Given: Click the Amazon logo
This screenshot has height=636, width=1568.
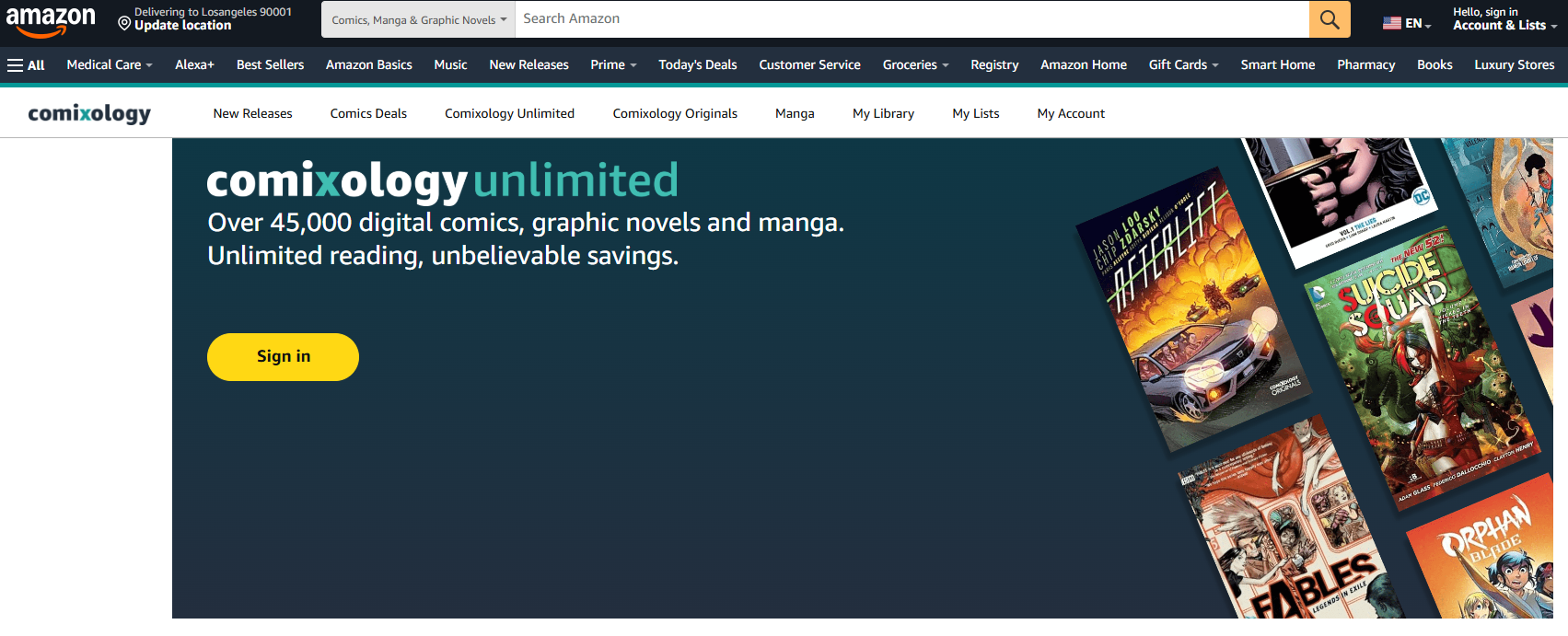Looking at the screenshot, I should click(51, 20).
